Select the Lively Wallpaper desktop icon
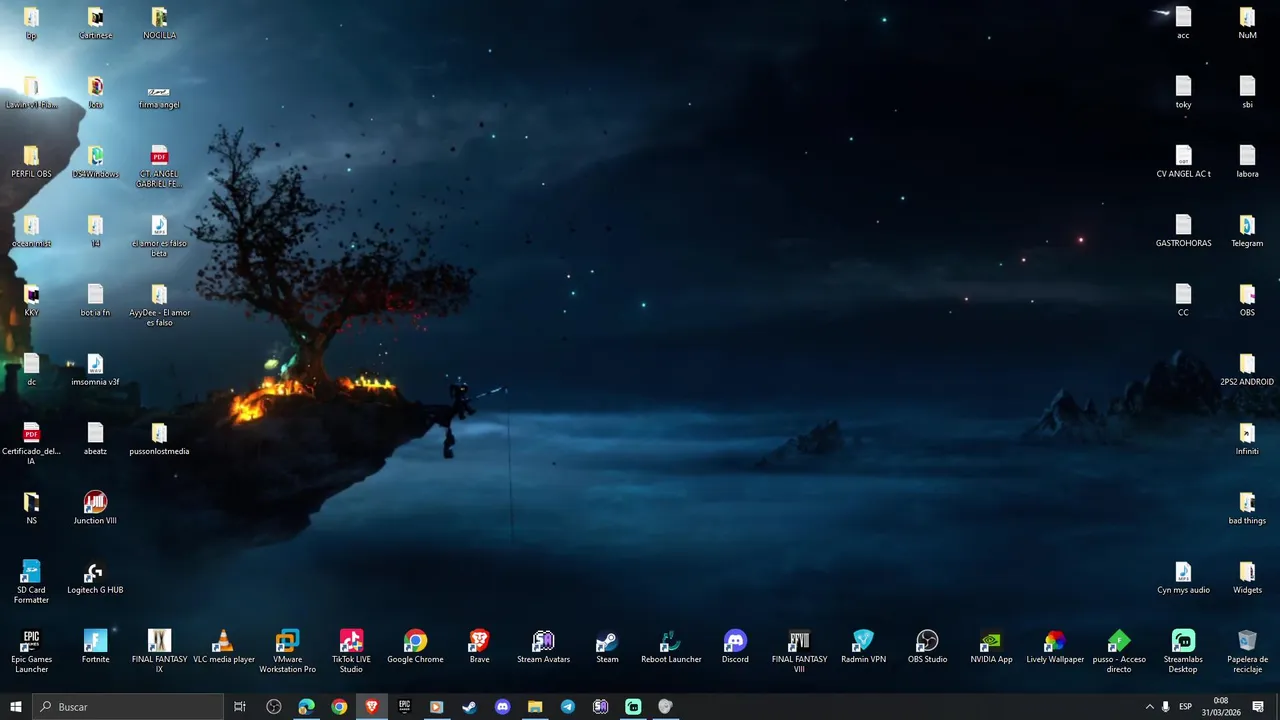 point(1055,647)
